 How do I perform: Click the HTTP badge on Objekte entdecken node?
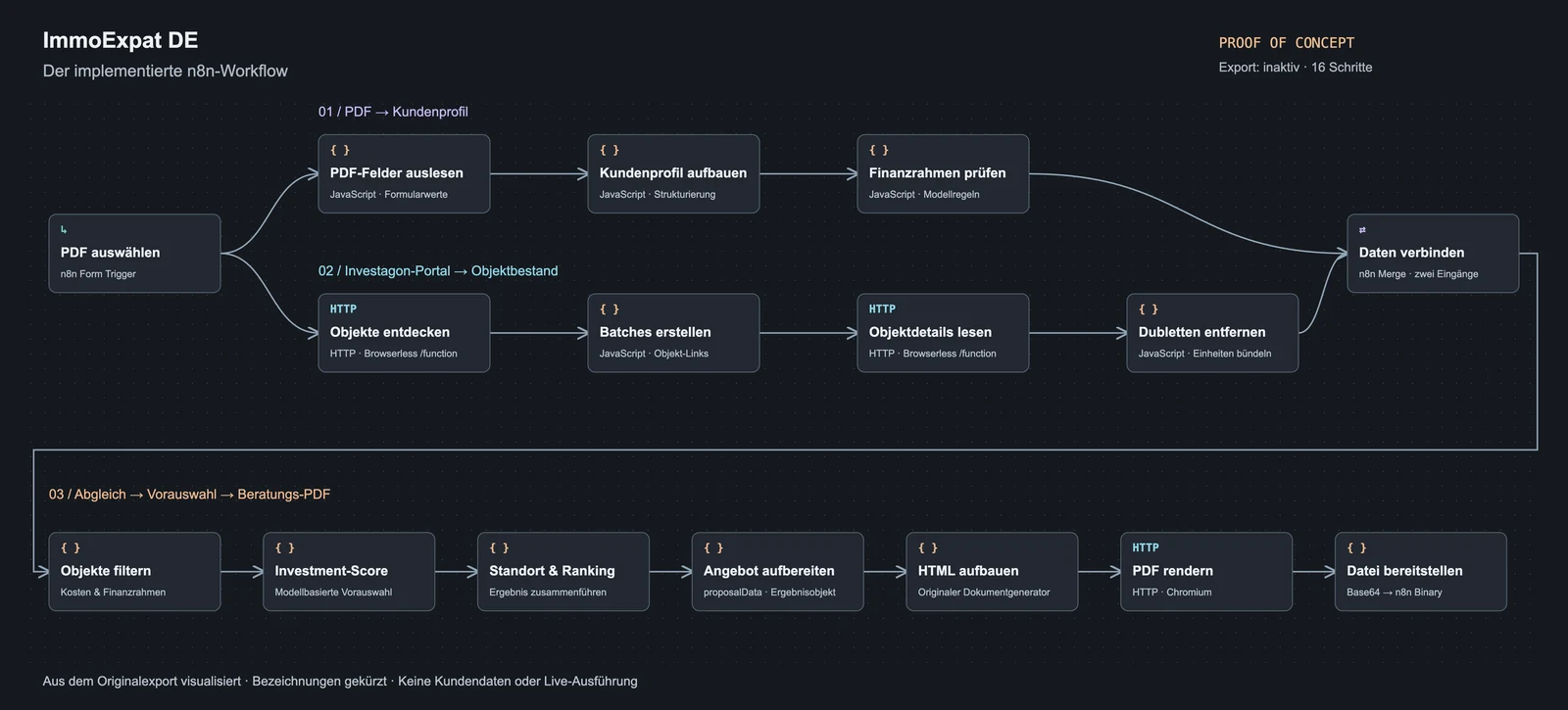[343, 309]
